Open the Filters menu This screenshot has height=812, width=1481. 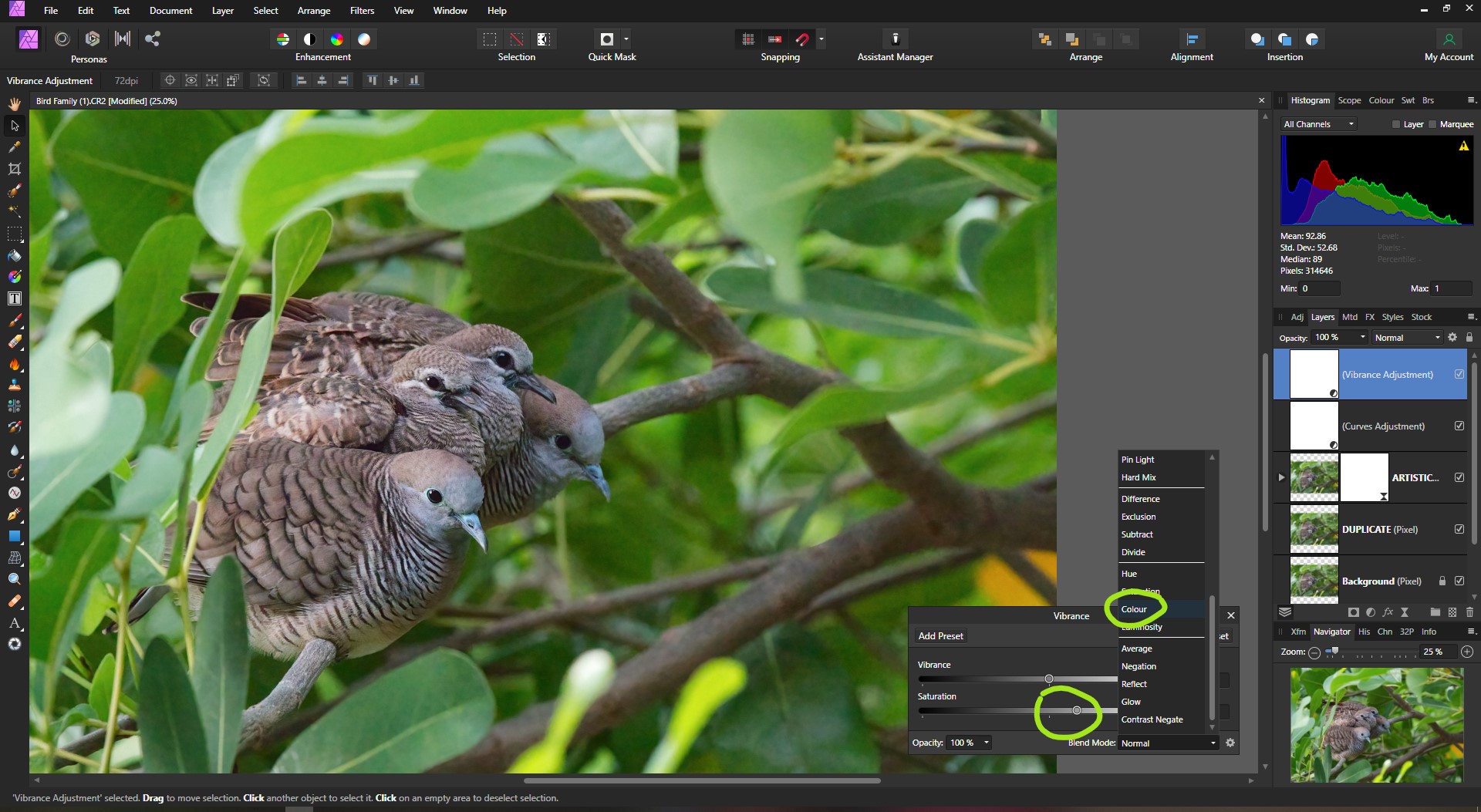(362, 10)
